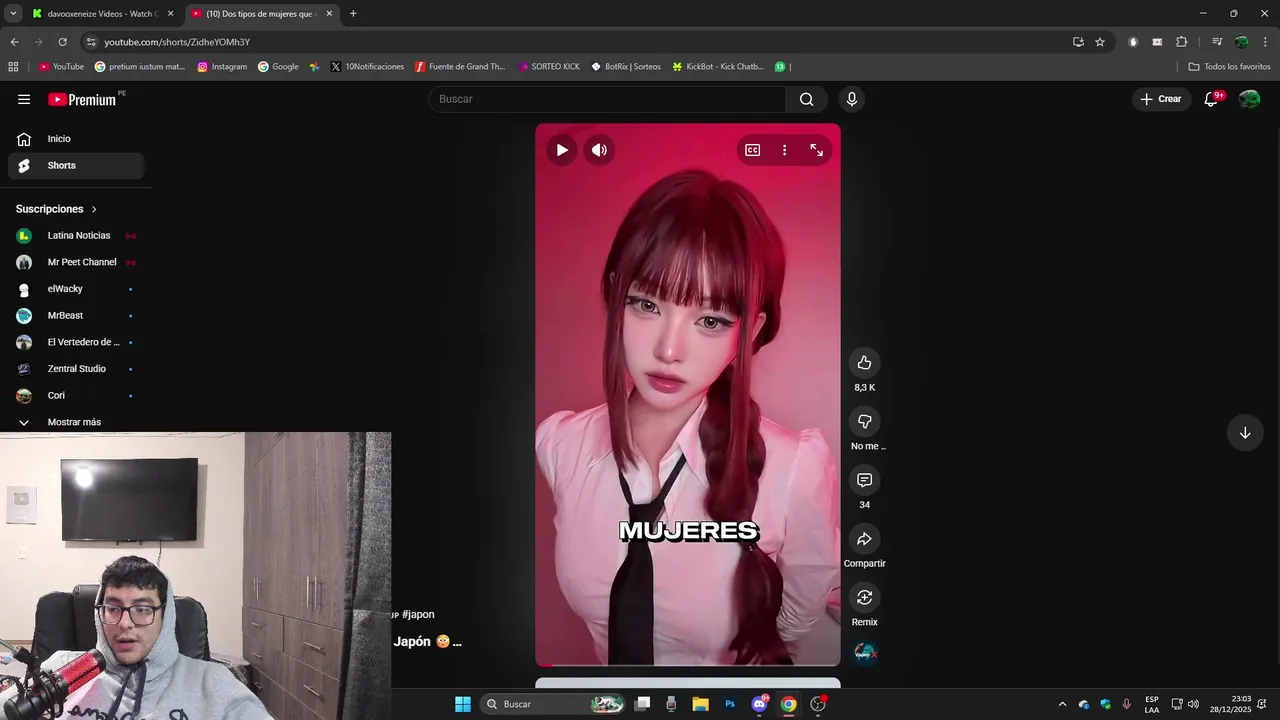The width and height of the screenshot is (1280, 720).
Task: Show hidden system tray icons
Action: (1062, 704)
